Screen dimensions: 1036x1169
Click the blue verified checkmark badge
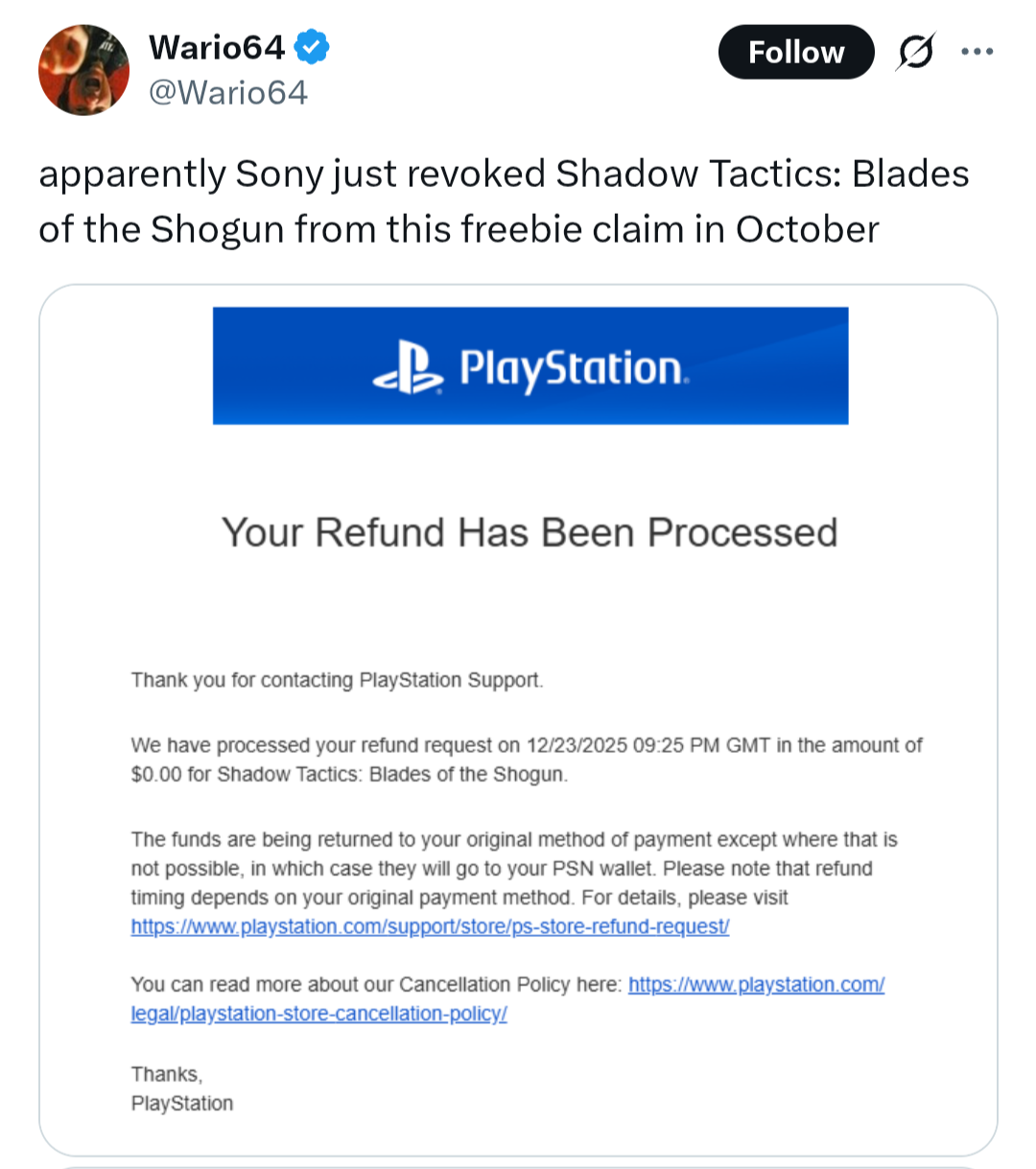(x=312, y=46)
